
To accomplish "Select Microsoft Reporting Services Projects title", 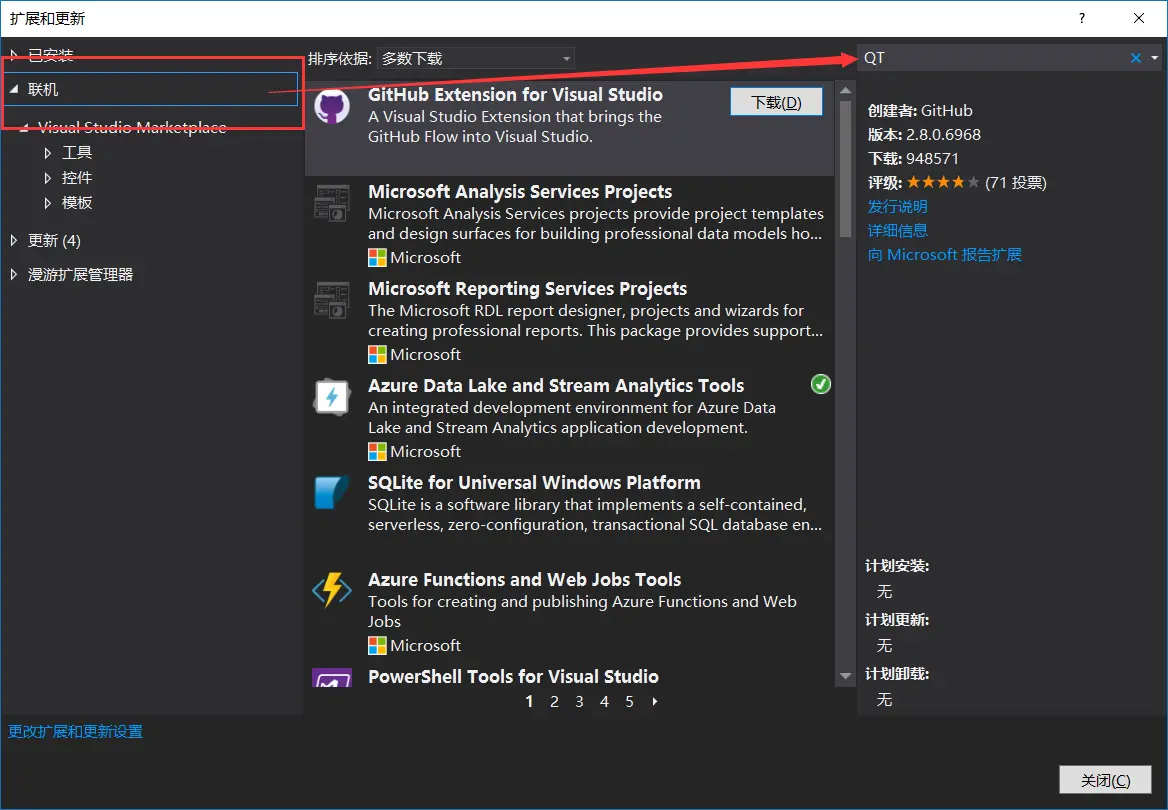I will tap(527, 288).
